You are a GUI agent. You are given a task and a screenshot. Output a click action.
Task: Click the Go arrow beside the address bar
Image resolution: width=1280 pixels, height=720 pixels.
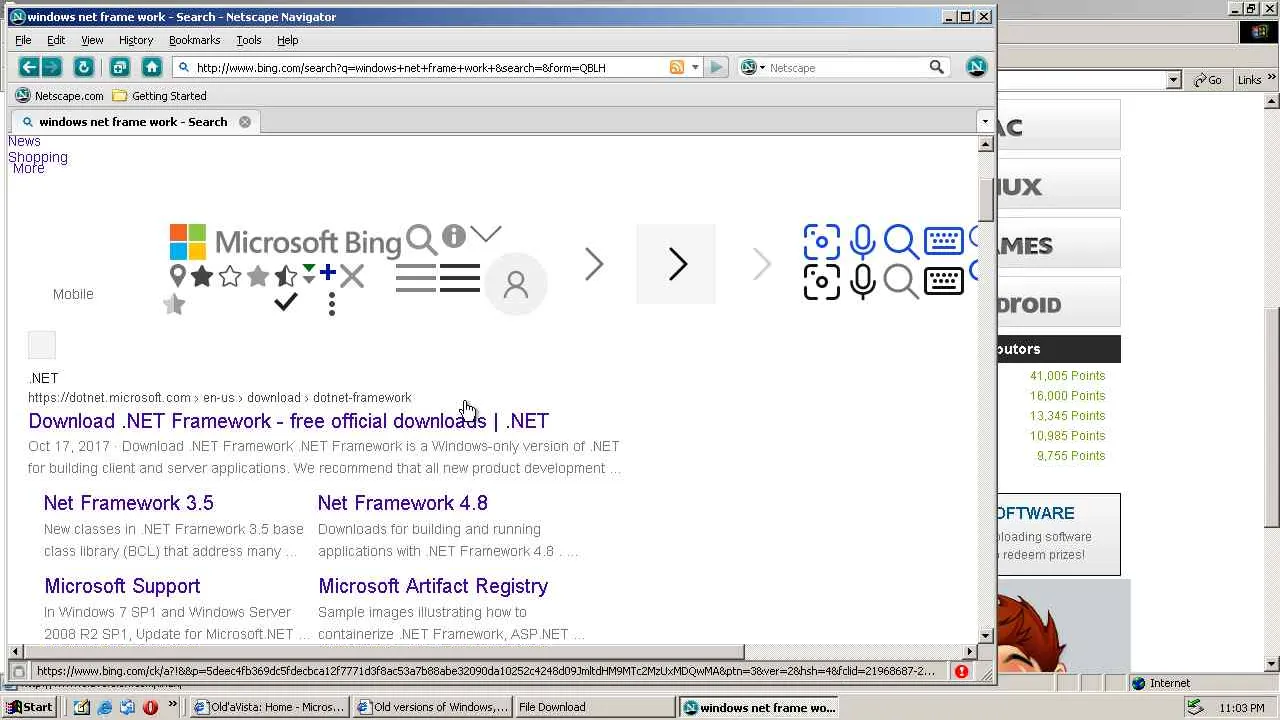[x=716, y=67]
